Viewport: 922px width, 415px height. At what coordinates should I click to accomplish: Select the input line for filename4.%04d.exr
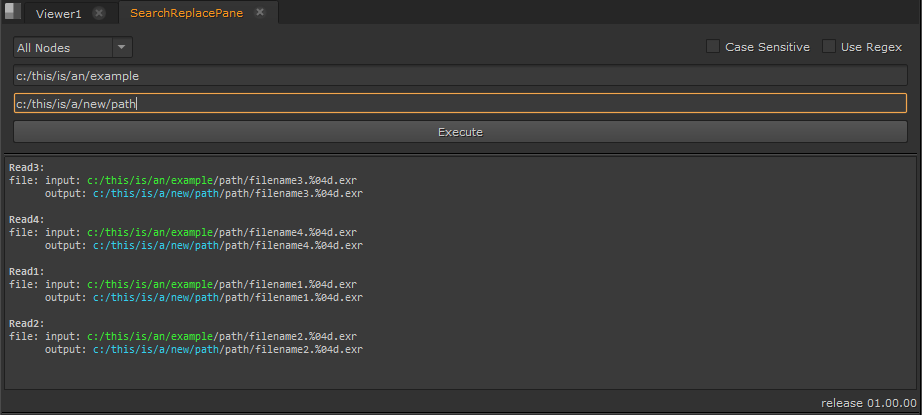click(x=183, y=232)
